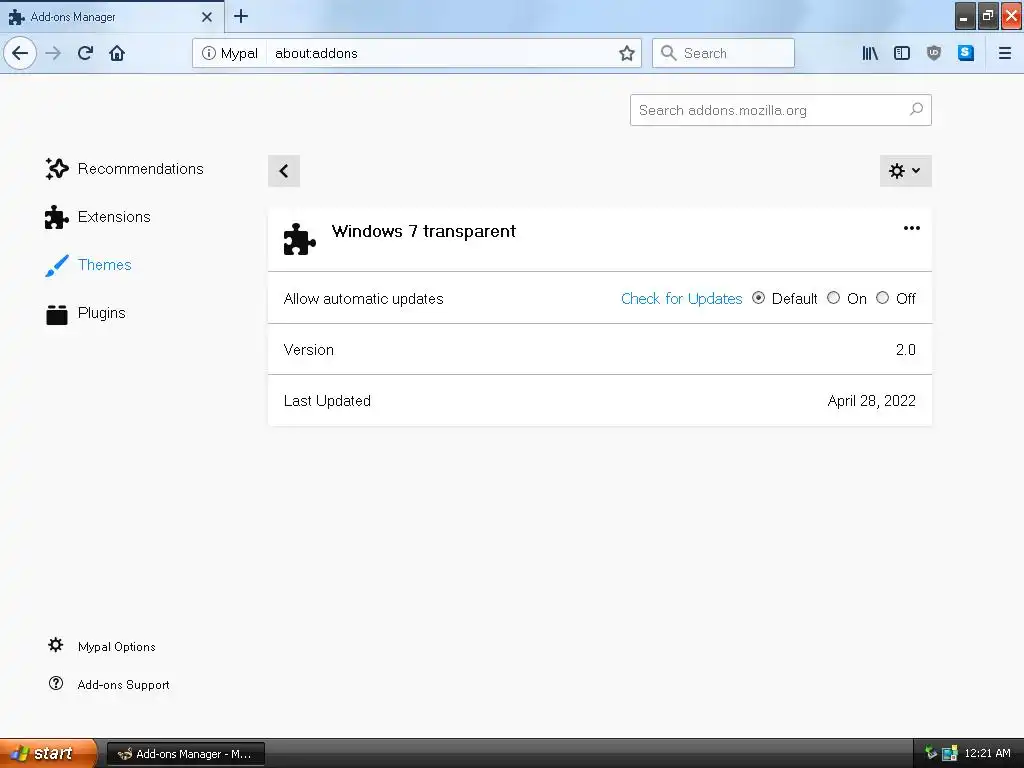Turn automatic updates On

pyautogui.click(x=833, y=298)
